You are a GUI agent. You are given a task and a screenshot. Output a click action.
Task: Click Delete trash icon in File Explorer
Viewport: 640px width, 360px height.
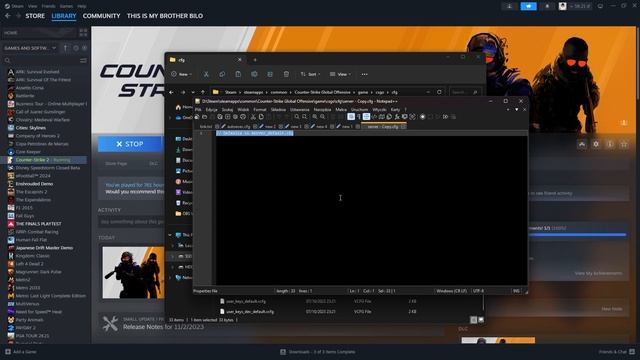click(x=286, y=74)
